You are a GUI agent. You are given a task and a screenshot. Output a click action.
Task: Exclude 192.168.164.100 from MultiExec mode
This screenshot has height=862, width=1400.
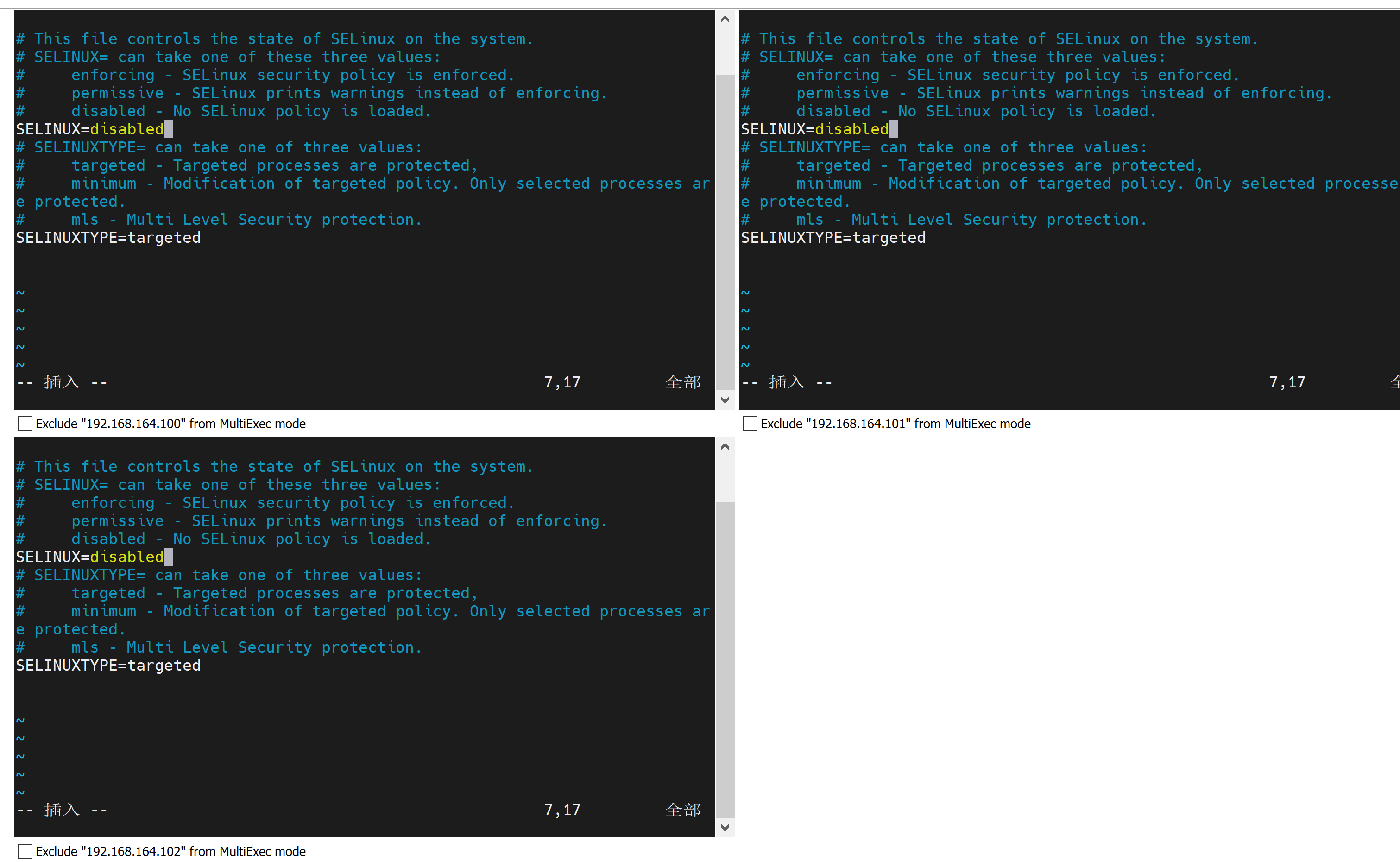coord(25,424)
